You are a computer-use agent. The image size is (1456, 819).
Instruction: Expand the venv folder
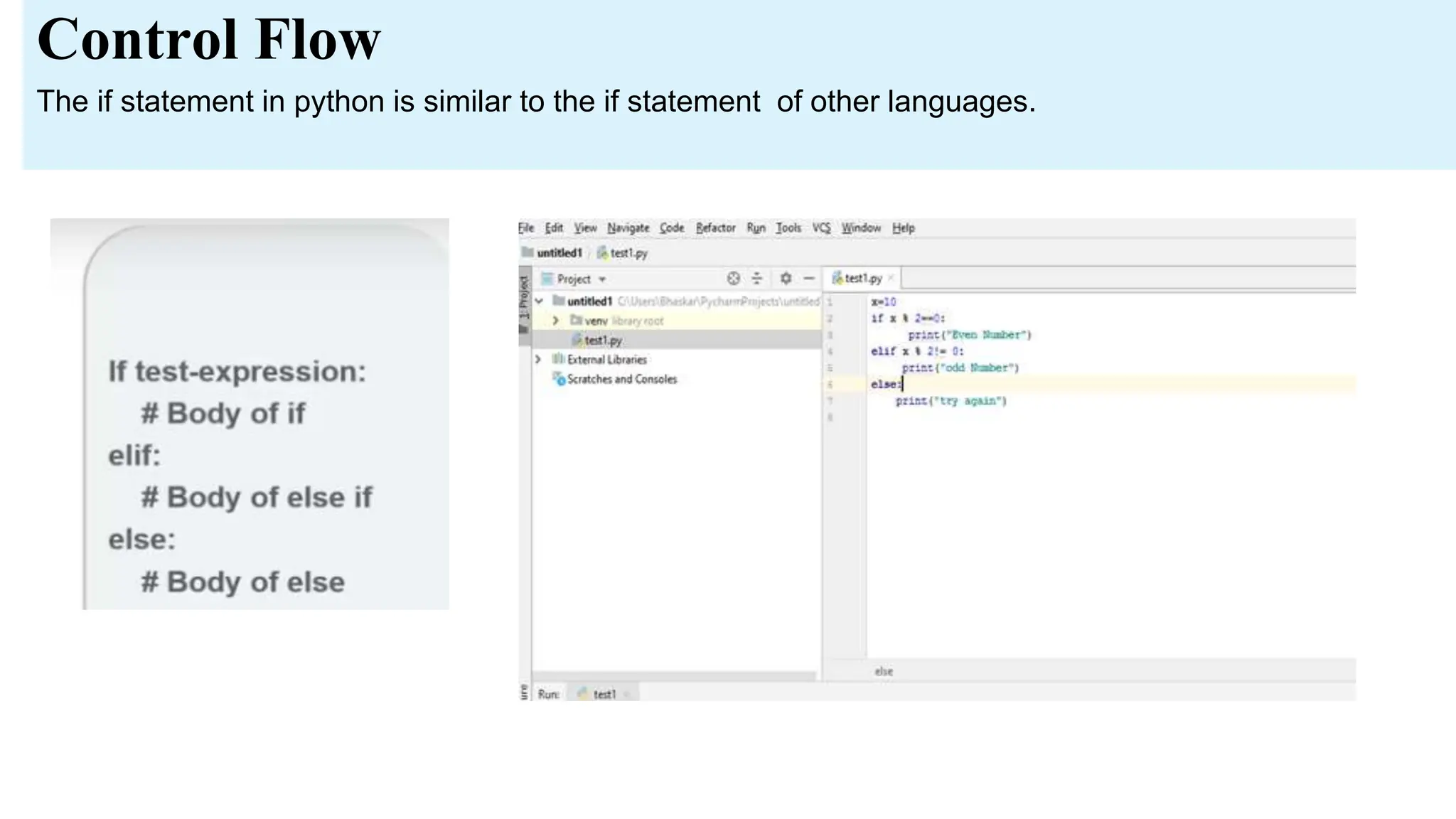pos(556,321)
